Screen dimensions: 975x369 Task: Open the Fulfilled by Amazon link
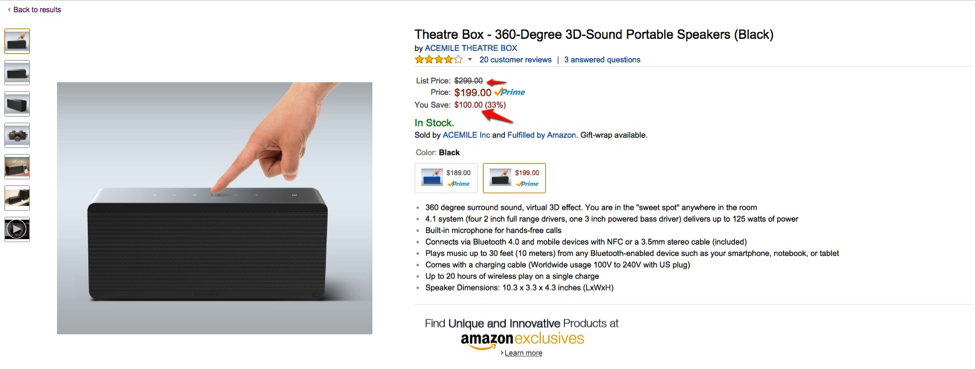542,134
